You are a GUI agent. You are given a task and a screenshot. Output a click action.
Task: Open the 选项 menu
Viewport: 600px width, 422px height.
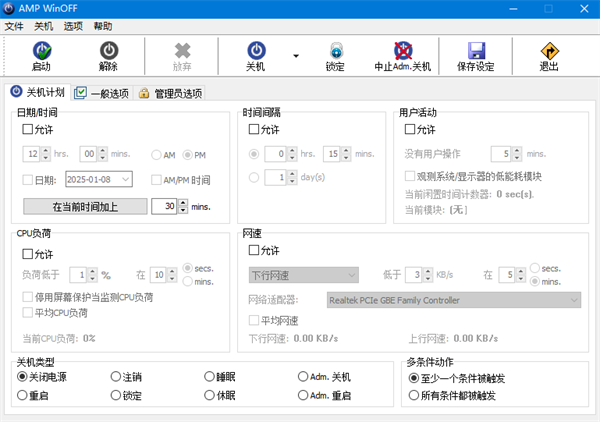[73, 26]
